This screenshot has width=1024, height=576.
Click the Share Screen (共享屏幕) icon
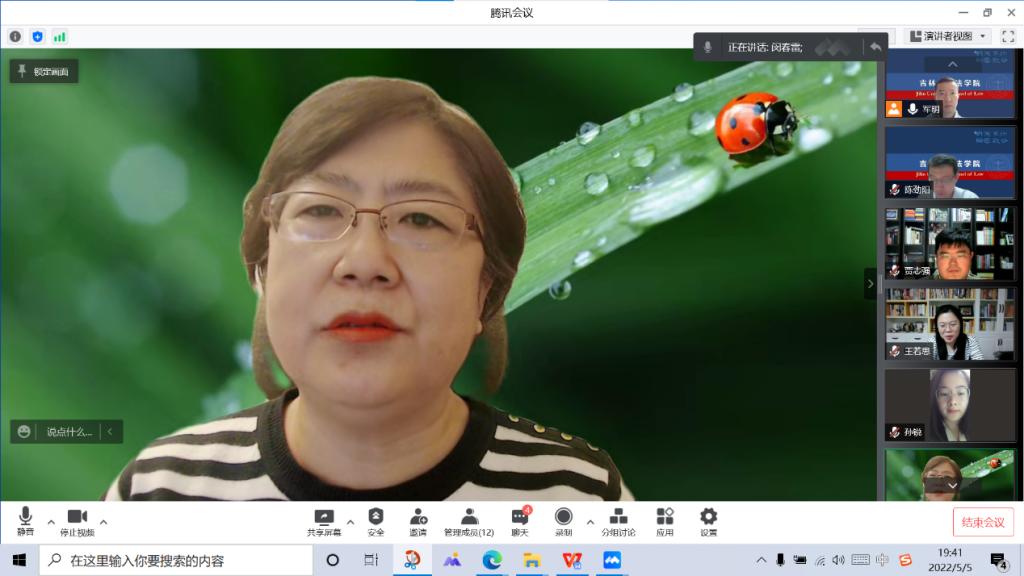[324, 518]
